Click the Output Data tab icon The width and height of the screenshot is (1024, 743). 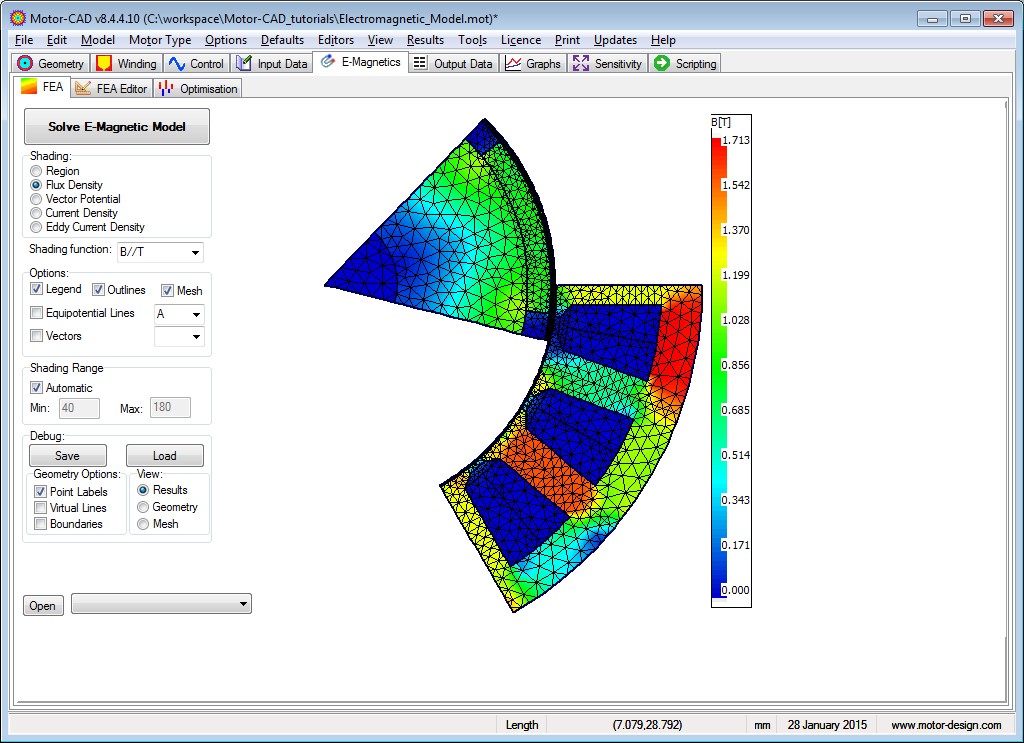click(420, 64)
